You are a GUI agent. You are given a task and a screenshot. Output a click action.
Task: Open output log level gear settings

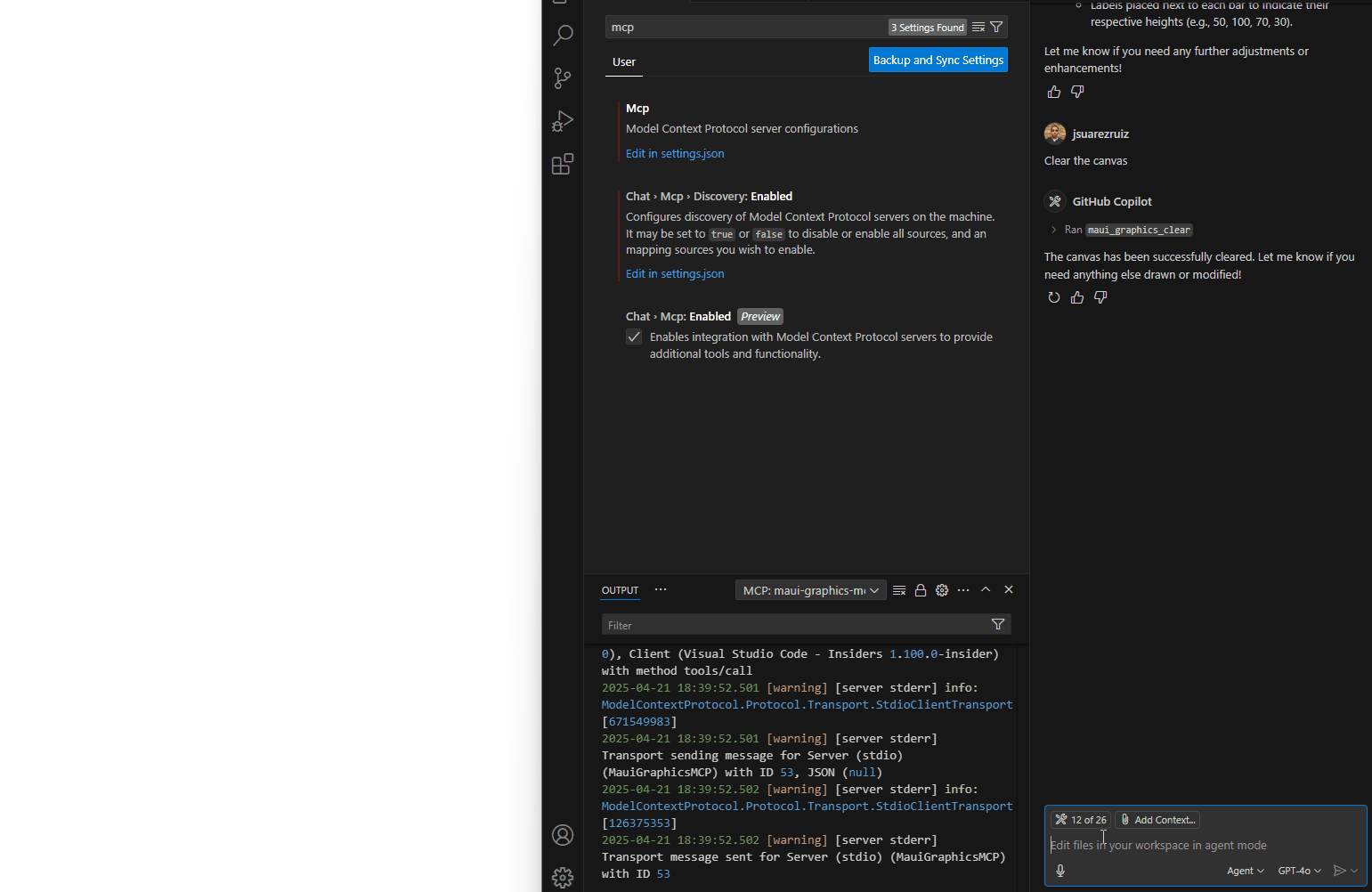click(x=942, y=590)
